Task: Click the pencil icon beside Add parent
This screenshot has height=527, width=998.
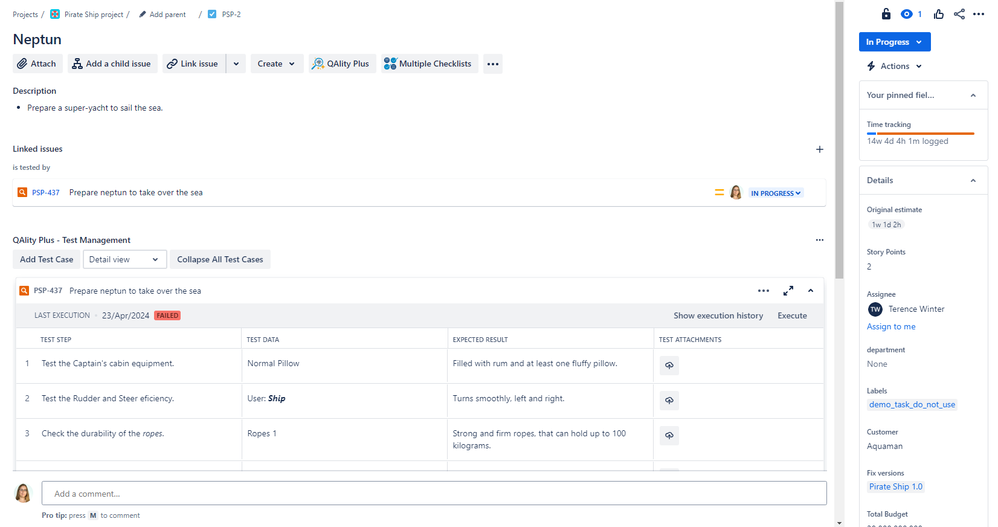Action: [143, 14]
